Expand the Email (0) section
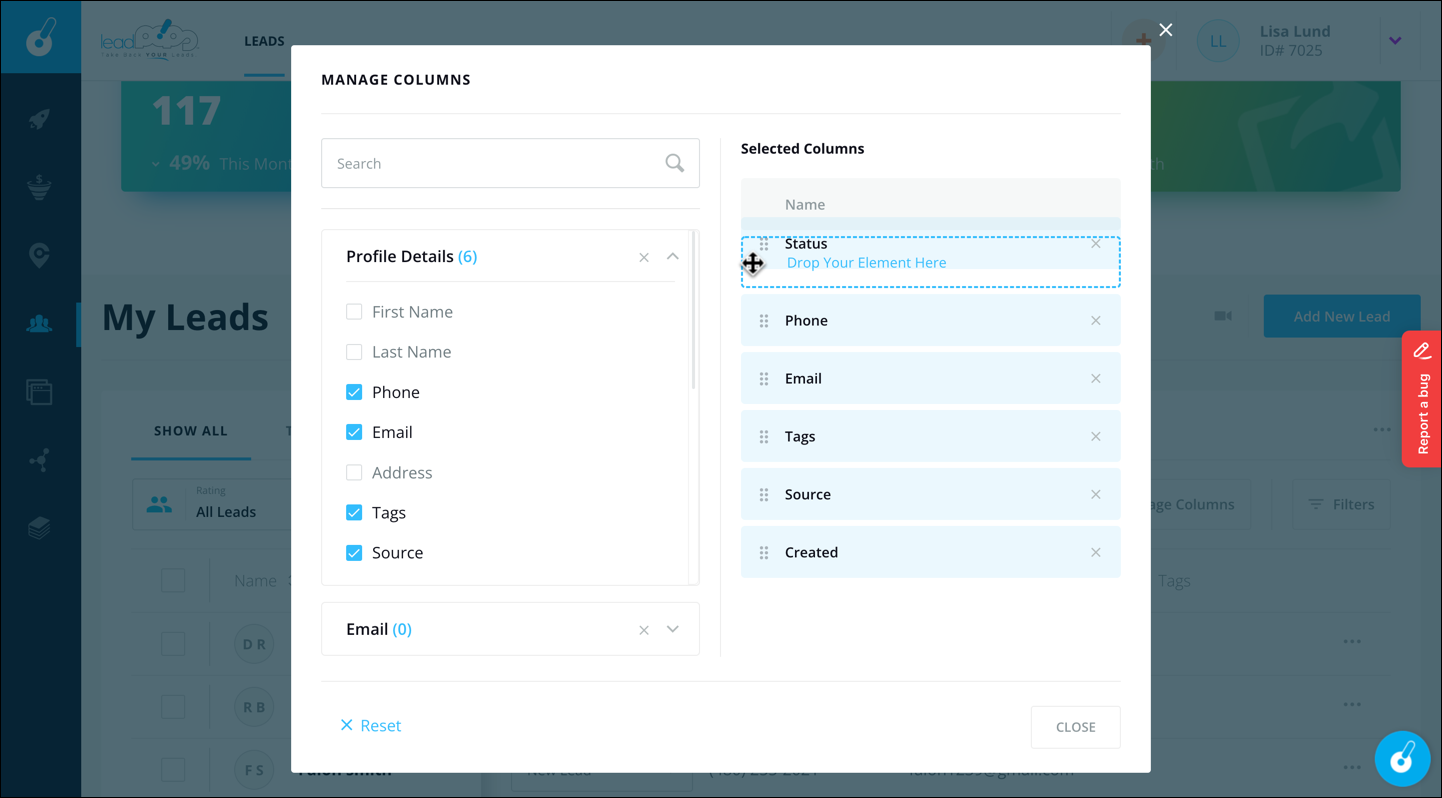This screenshot has width=1442, height=798. point(673,629)
